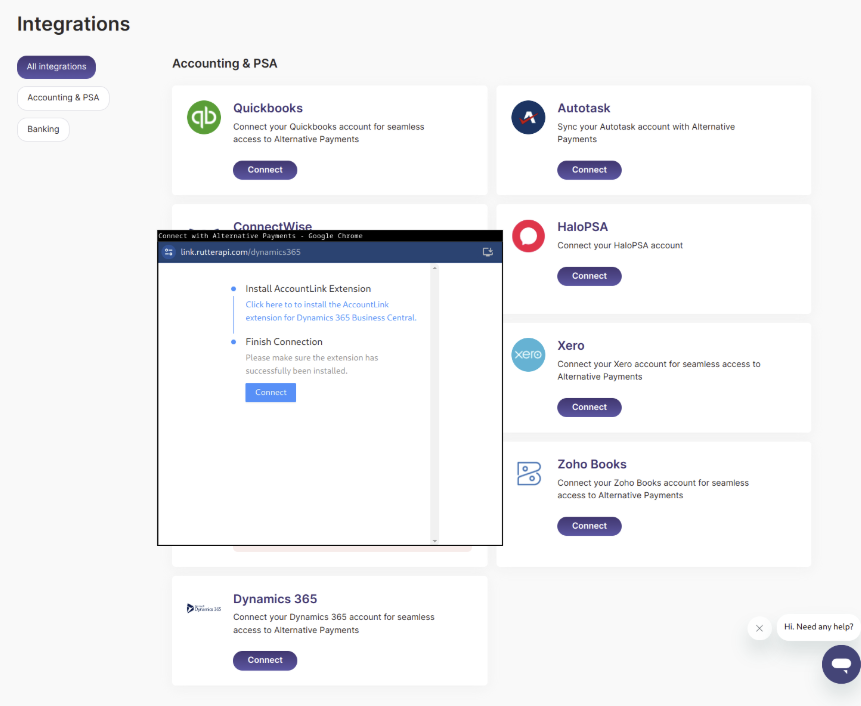Select the All integrations filter

pos(57,67)
